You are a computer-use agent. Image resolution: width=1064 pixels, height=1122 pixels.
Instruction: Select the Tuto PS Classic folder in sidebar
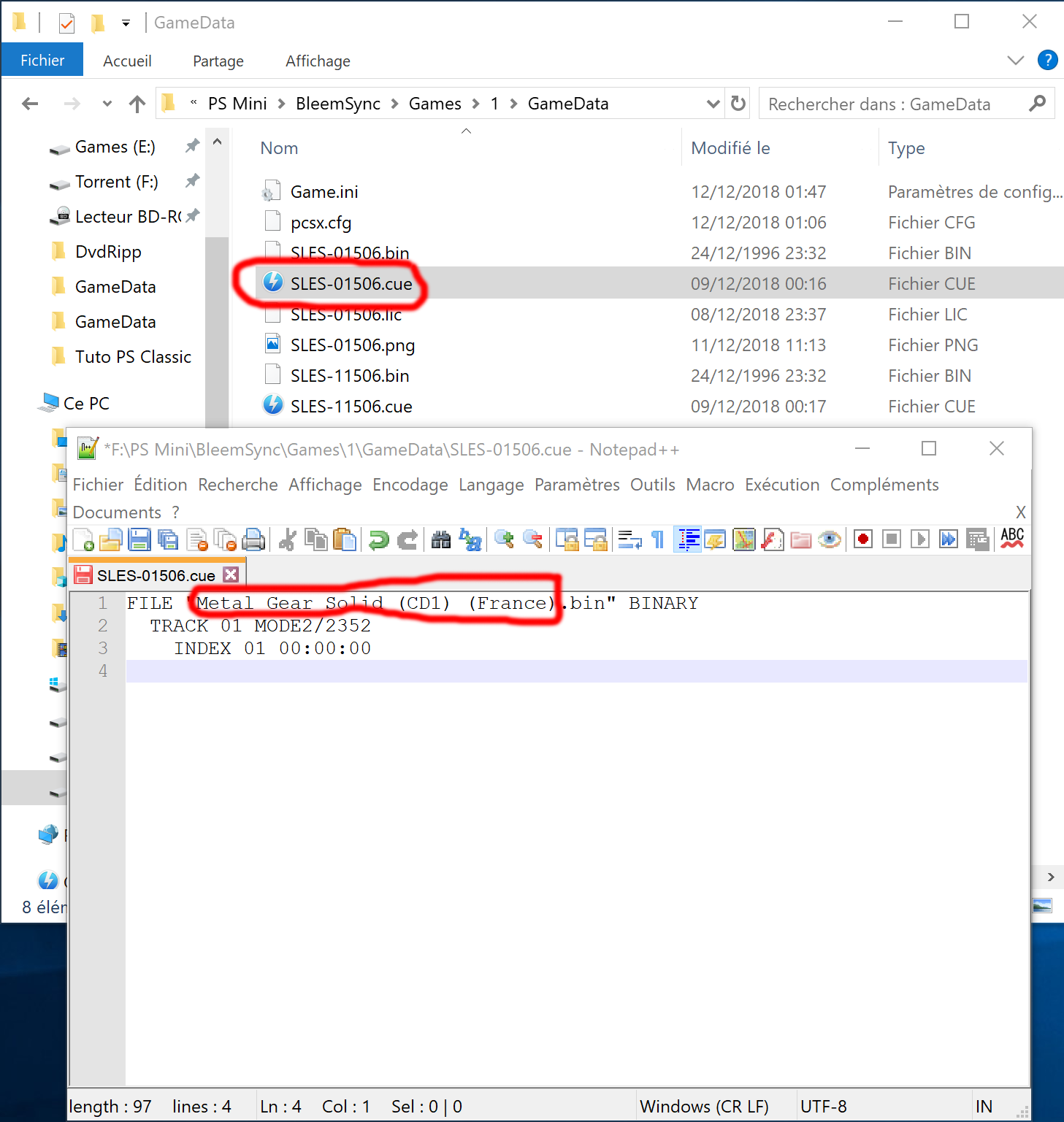point(133,357)
